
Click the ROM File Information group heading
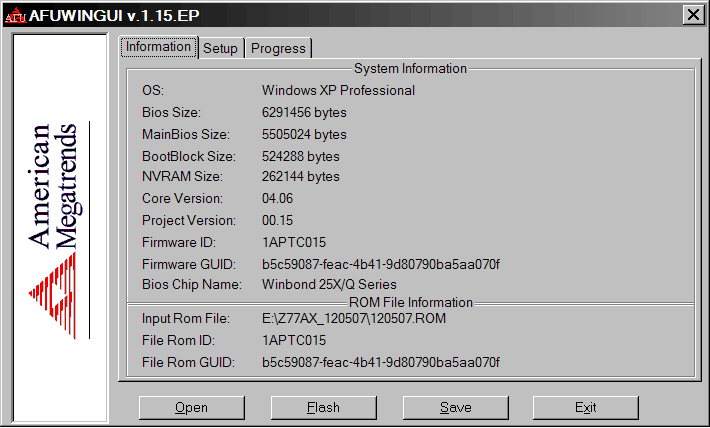tap(410, 302)
